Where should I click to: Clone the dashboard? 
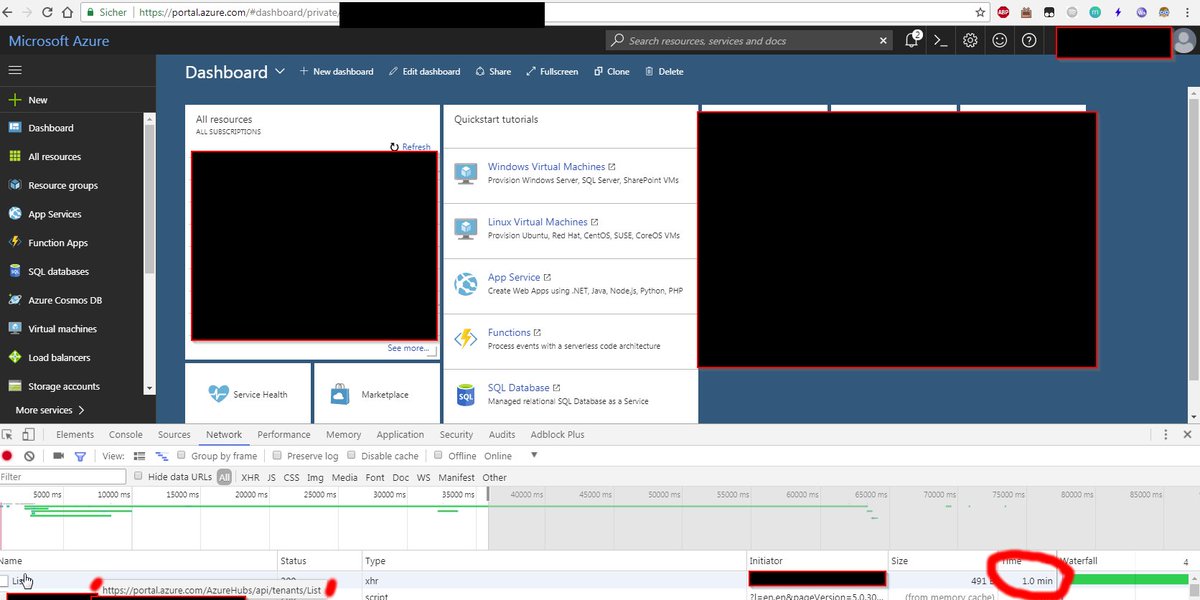pos(612,72)
